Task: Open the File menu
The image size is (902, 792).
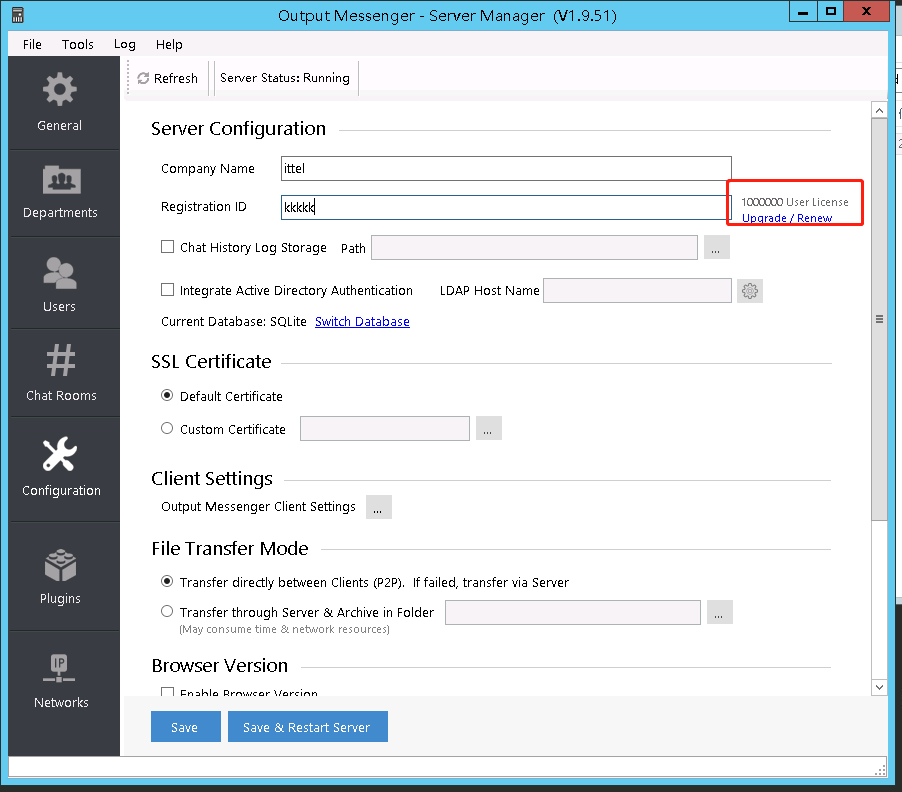Action: pyautogui.click(x=32, y=44)
